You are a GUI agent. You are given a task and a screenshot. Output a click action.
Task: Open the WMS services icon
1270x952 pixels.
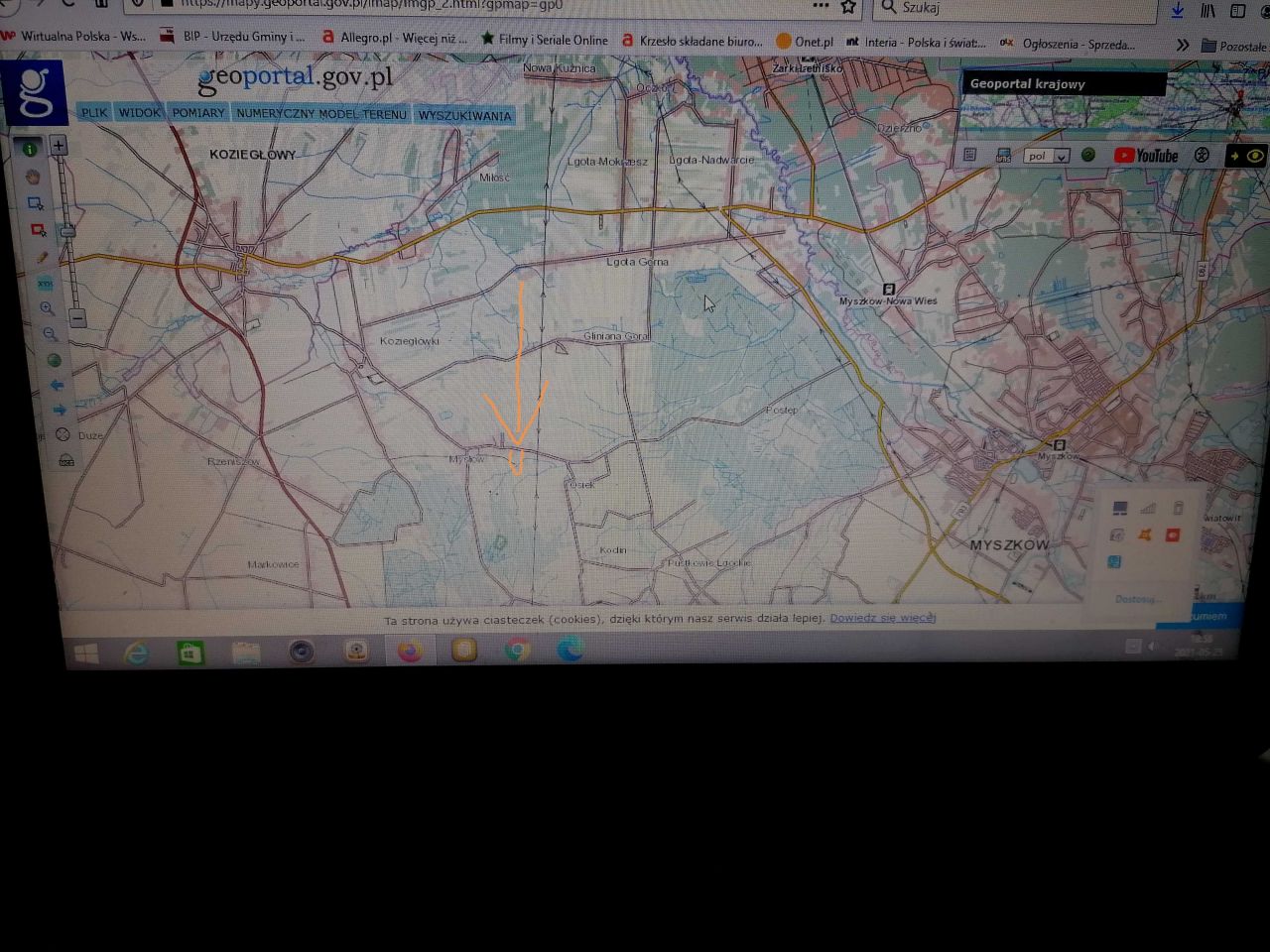click(x=1003, y=155)
